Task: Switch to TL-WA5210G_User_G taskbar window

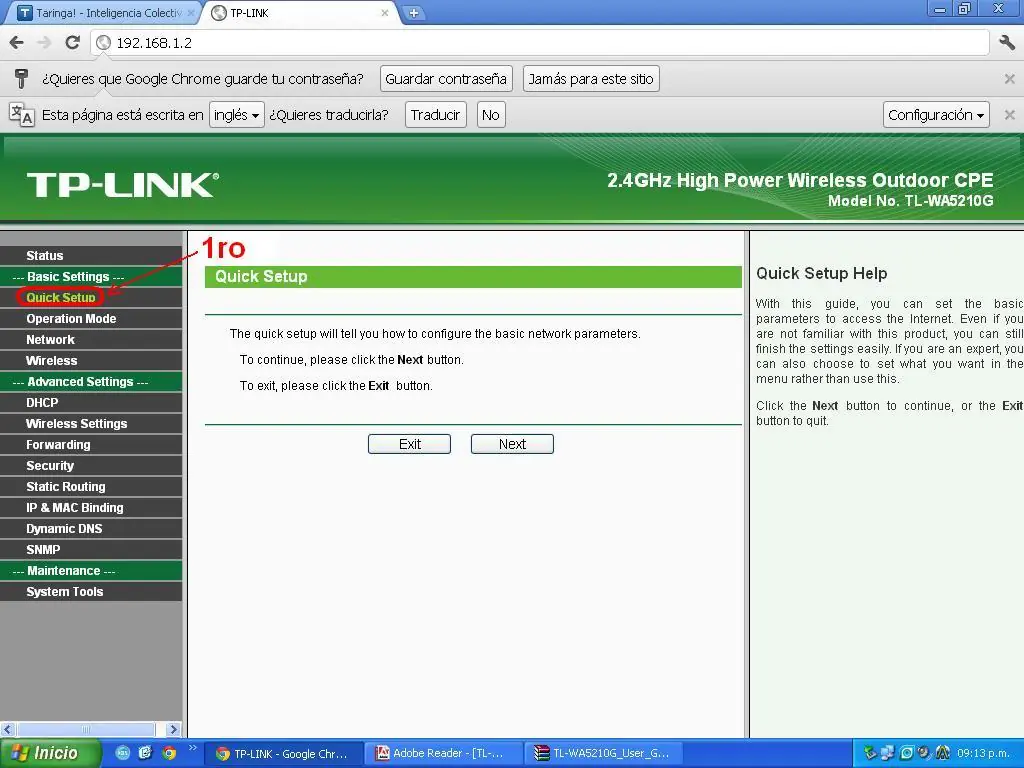Action: pos(604,754)
